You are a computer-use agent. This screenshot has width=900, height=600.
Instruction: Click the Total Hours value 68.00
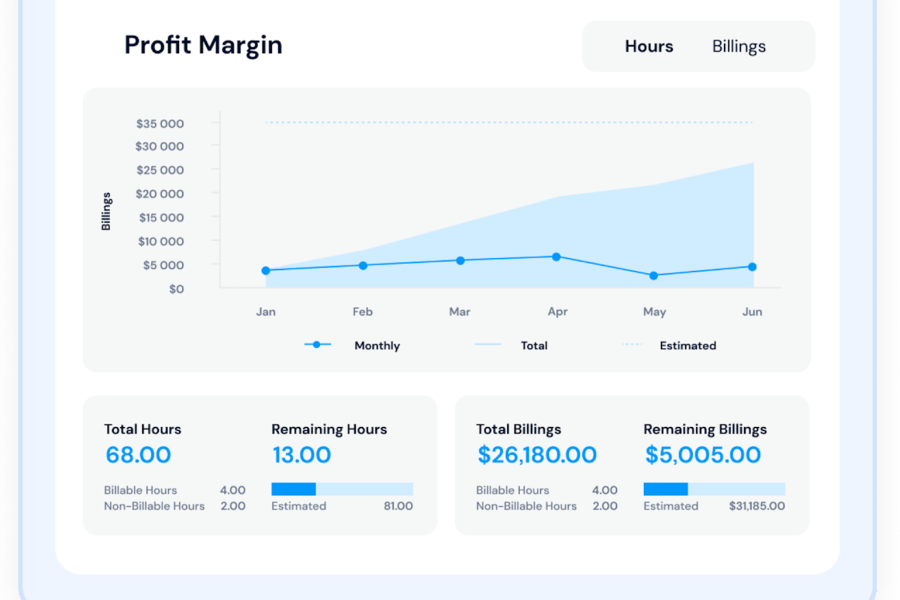click(138, 455)
